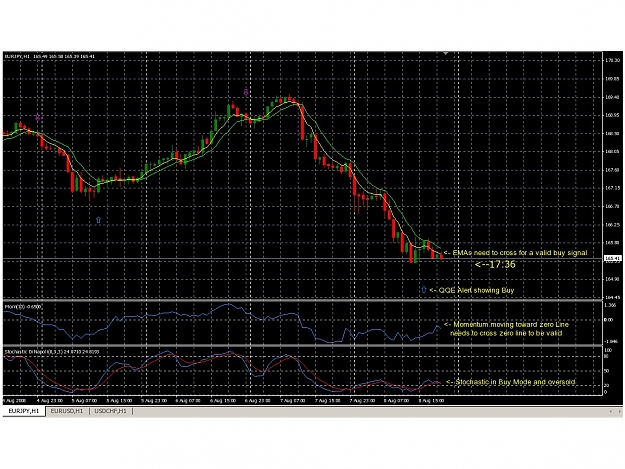
Task: Click the 167.15 price axis value
Action: tap(612, 188)
